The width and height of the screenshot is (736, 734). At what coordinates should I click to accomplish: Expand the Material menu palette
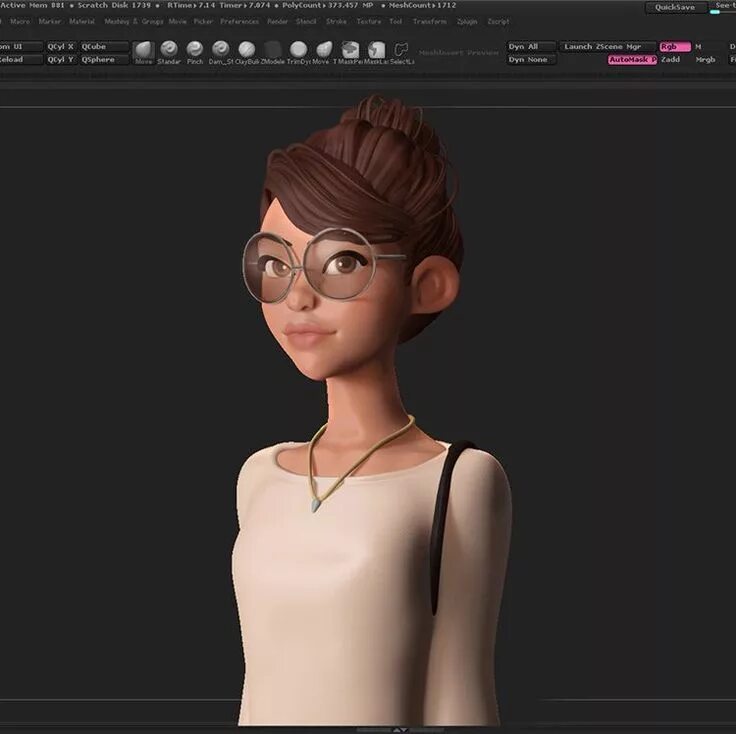82,22
